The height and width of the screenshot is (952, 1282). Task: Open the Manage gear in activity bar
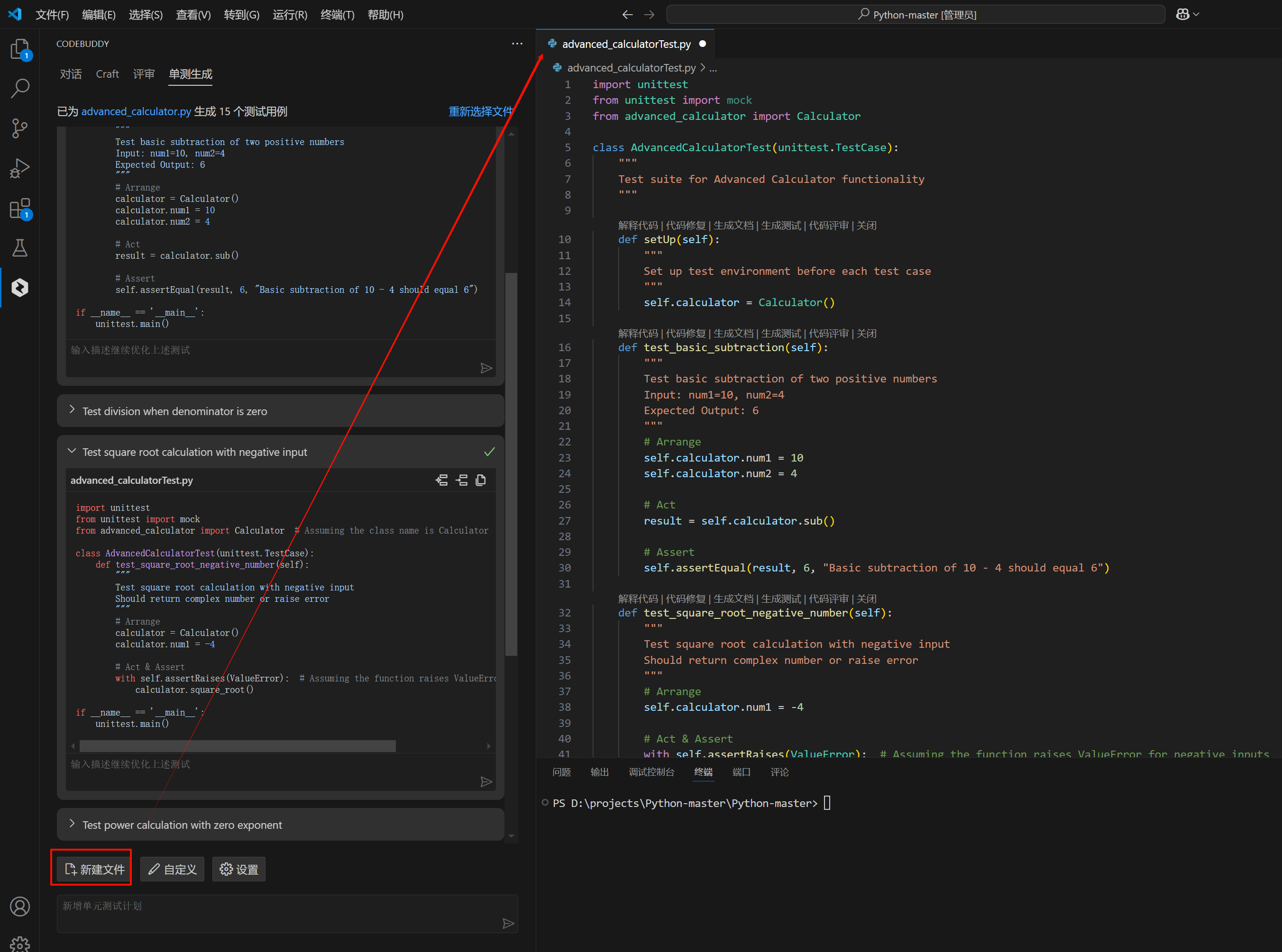click(x=20, y=944)
